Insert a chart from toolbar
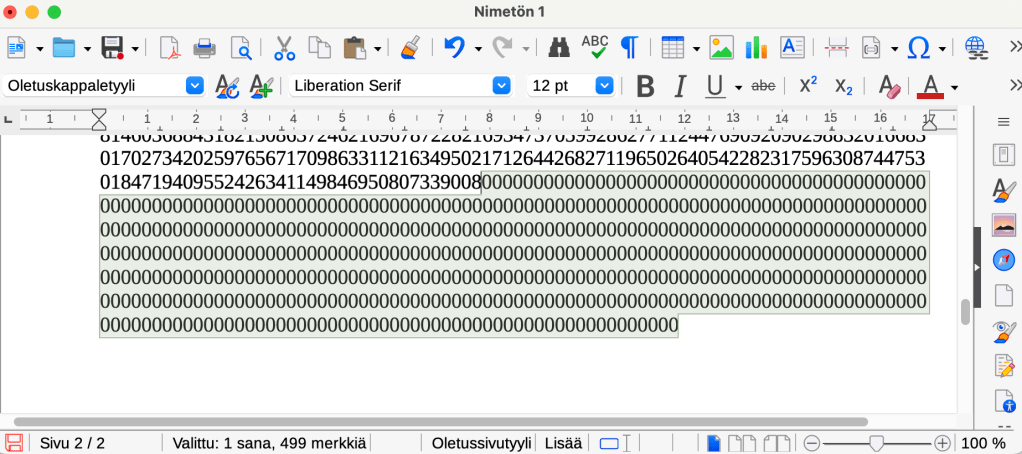The width and height of the screenshot is (1022, 454). [755, 47]
